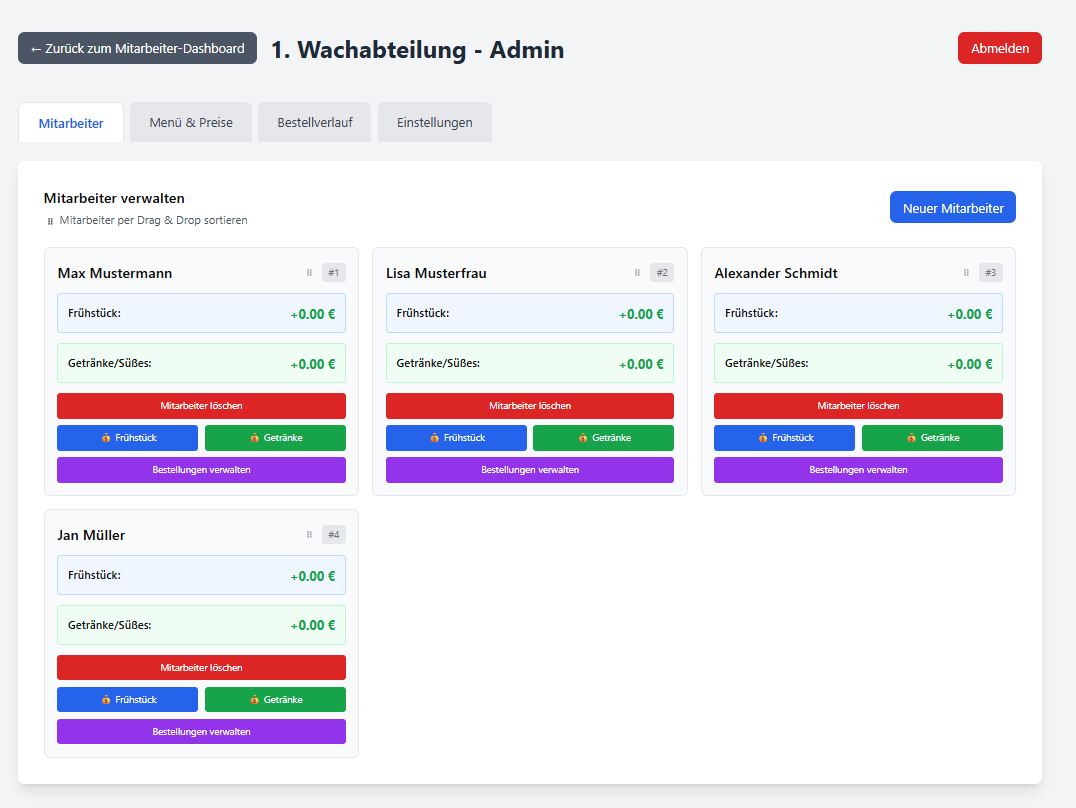Click drag handle icon on Max Mustermann card
1076x808 pixels.
pos(309,272)
